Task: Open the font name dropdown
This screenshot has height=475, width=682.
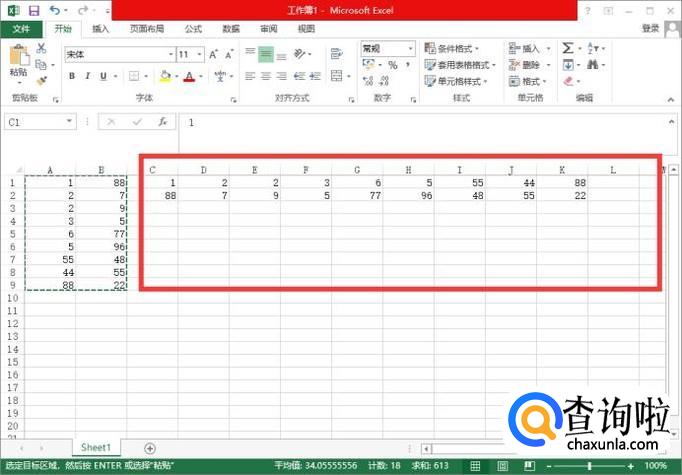Action: (x=170, y=54)
